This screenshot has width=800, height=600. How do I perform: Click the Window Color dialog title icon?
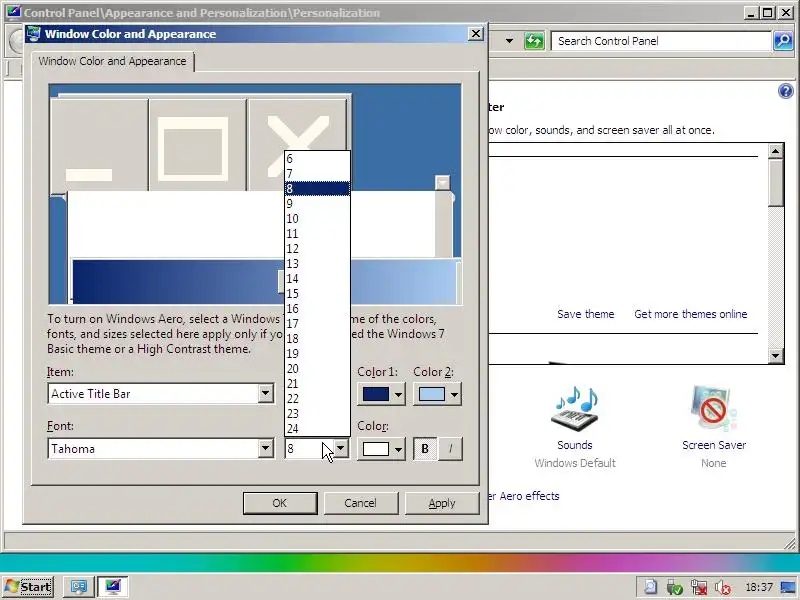pyautogui.click(x=34, y=34)
